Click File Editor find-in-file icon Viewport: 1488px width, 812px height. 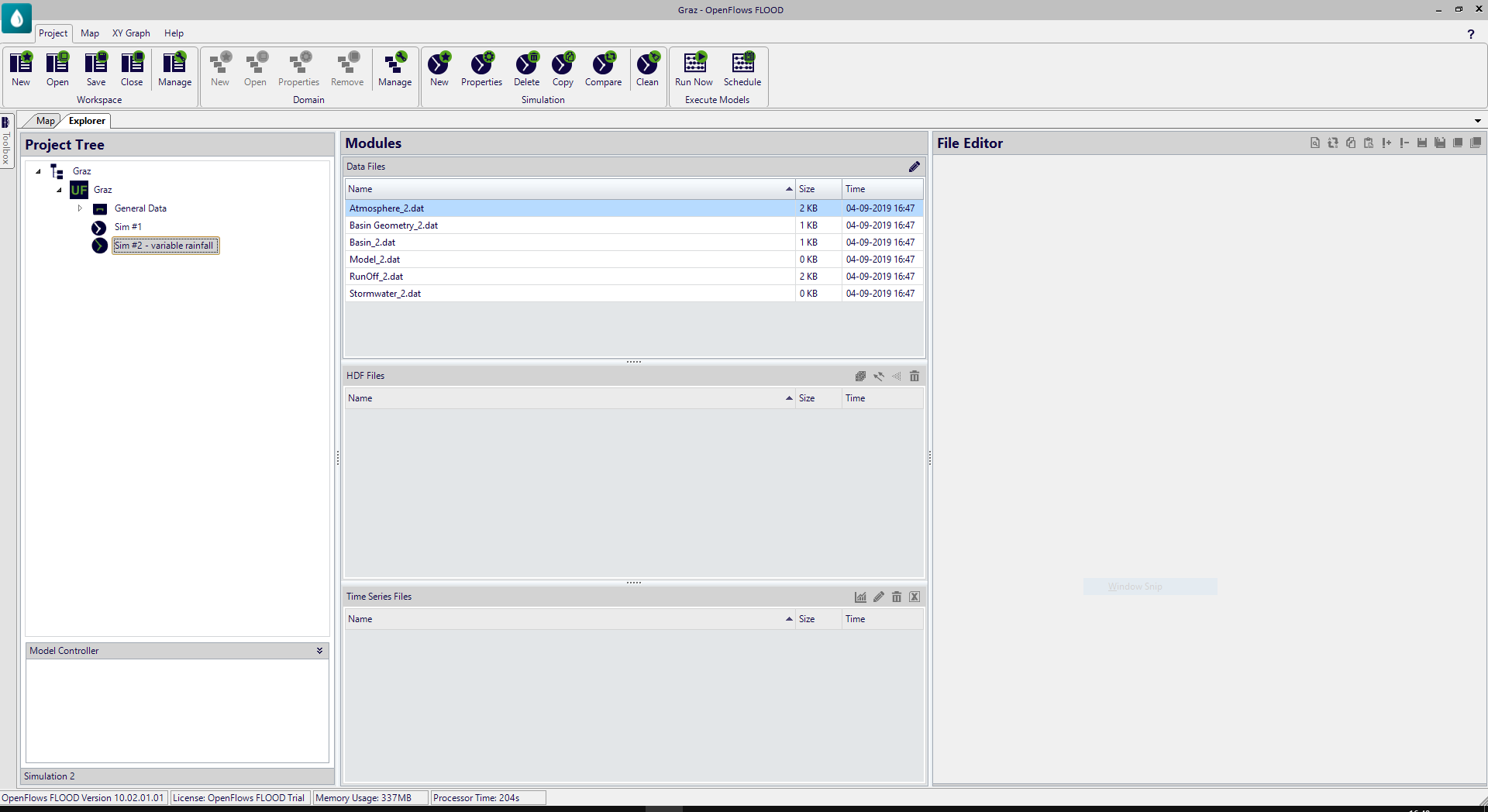point(1315,143)
